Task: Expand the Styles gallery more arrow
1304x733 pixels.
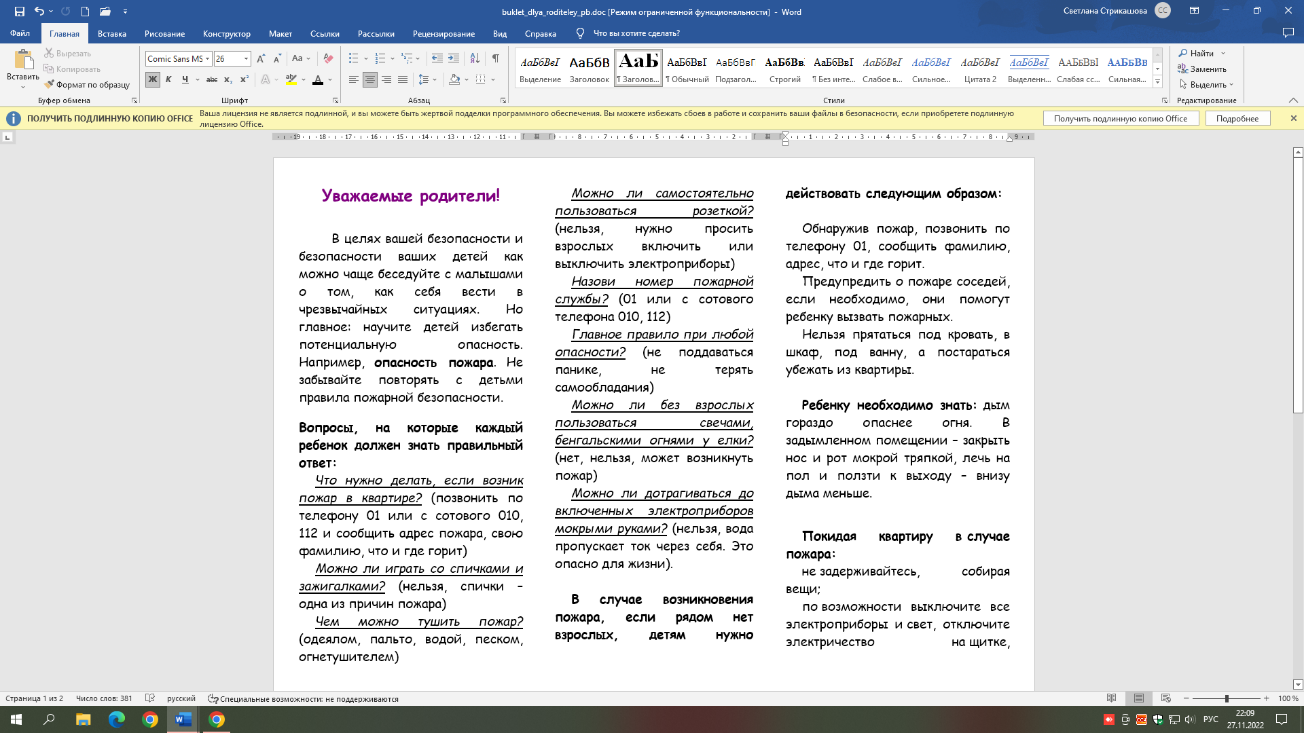Action: 1158,82
